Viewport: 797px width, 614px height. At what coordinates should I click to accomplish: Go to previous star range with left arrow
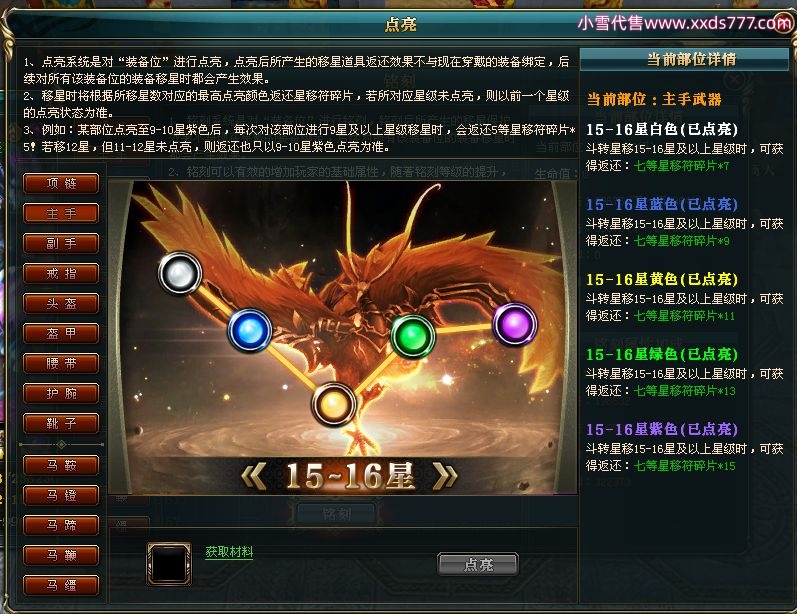(x=254, y=476)
